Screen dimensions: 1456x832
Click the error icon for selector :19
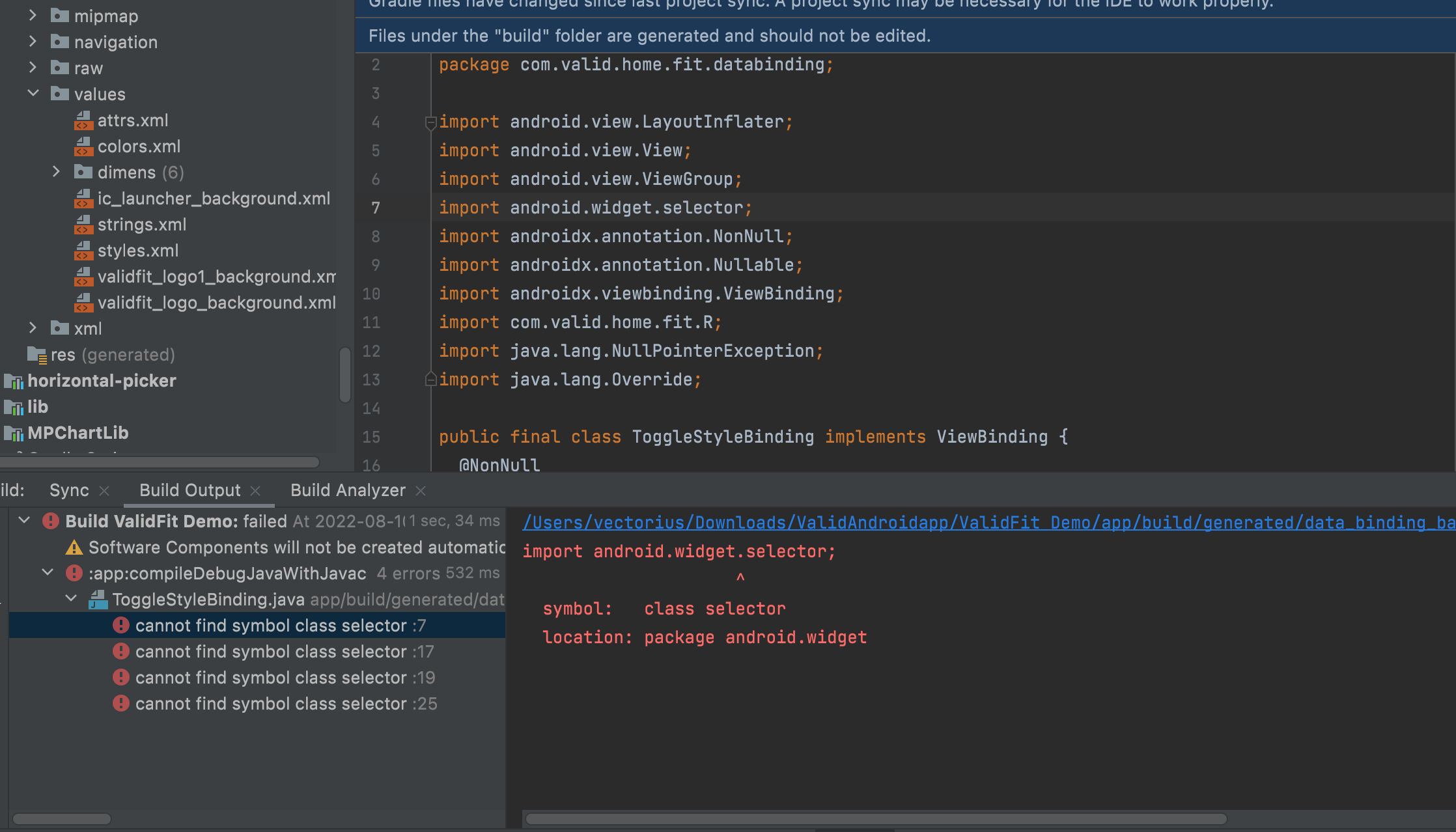[x=121, y=677]
